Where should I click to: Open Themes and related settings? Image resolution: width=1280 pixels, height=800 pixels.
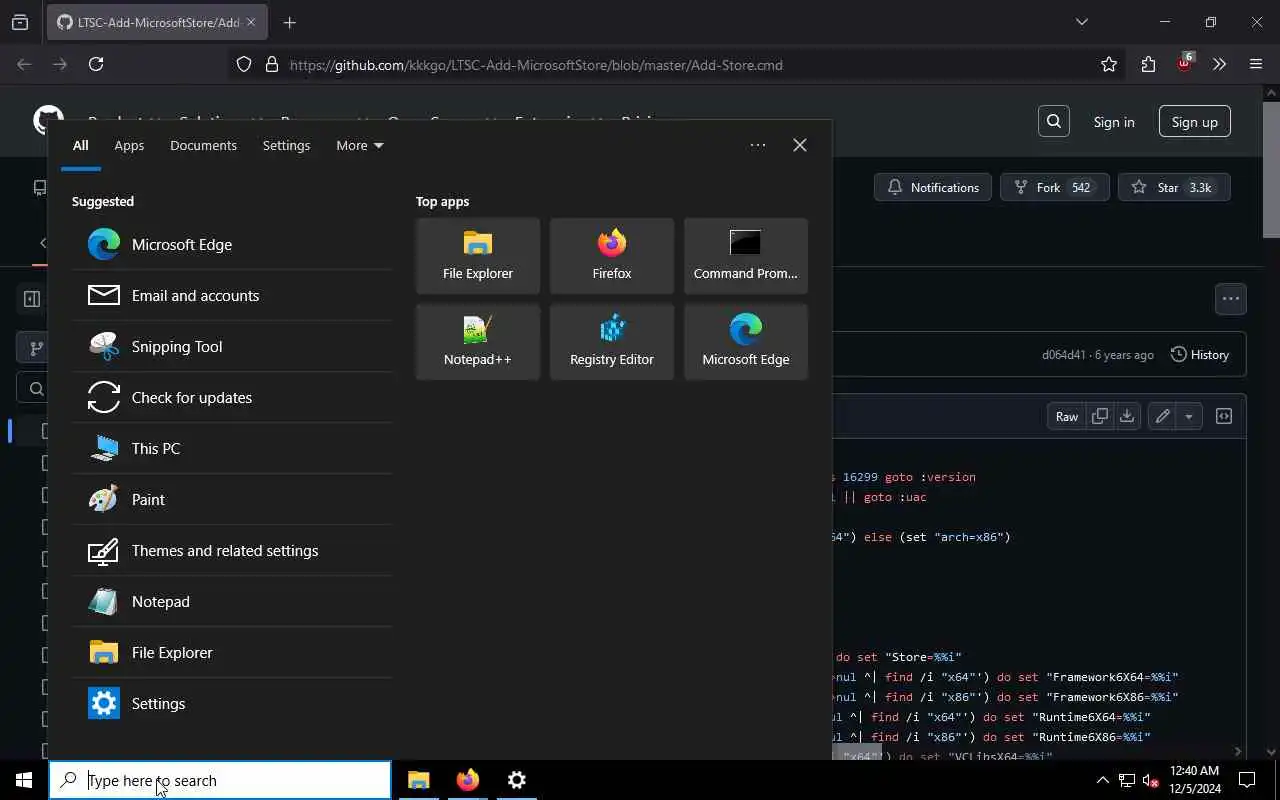232,550
